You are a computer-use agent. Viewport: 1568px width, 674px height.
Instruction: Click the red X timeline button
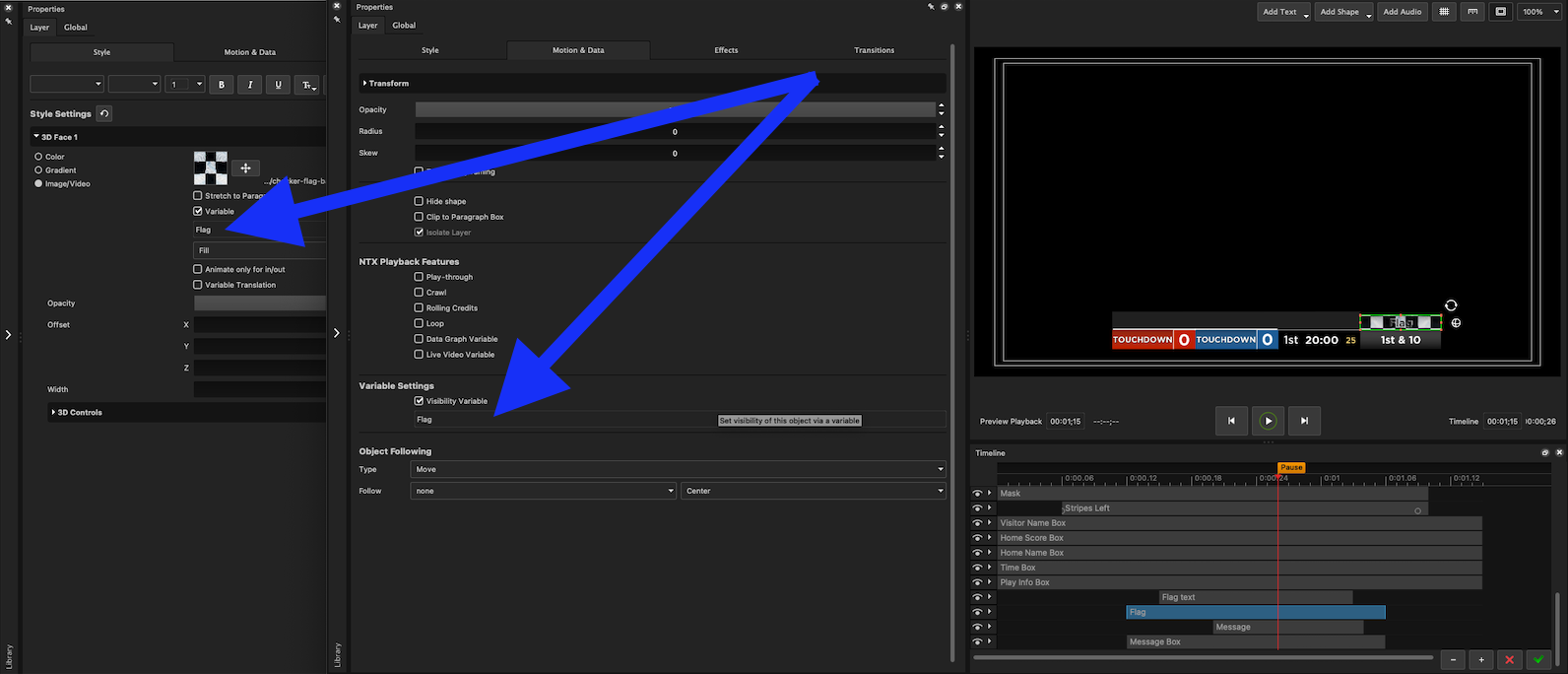(1509, 659)
